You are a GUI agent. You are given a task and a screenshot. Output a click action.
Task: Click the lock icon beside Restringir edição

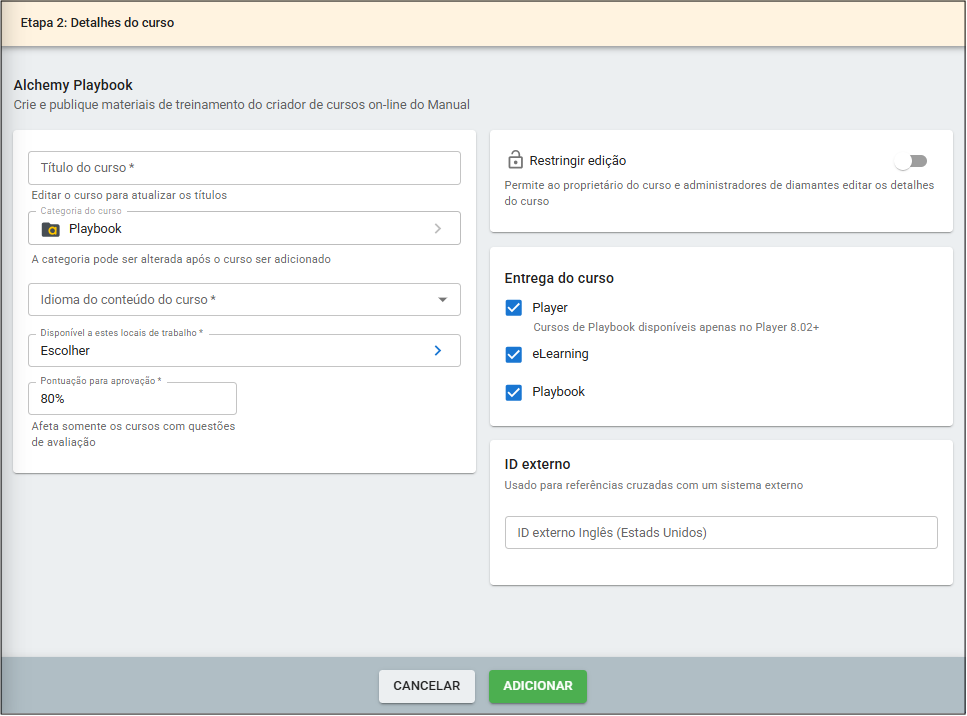tap(515, 160)
